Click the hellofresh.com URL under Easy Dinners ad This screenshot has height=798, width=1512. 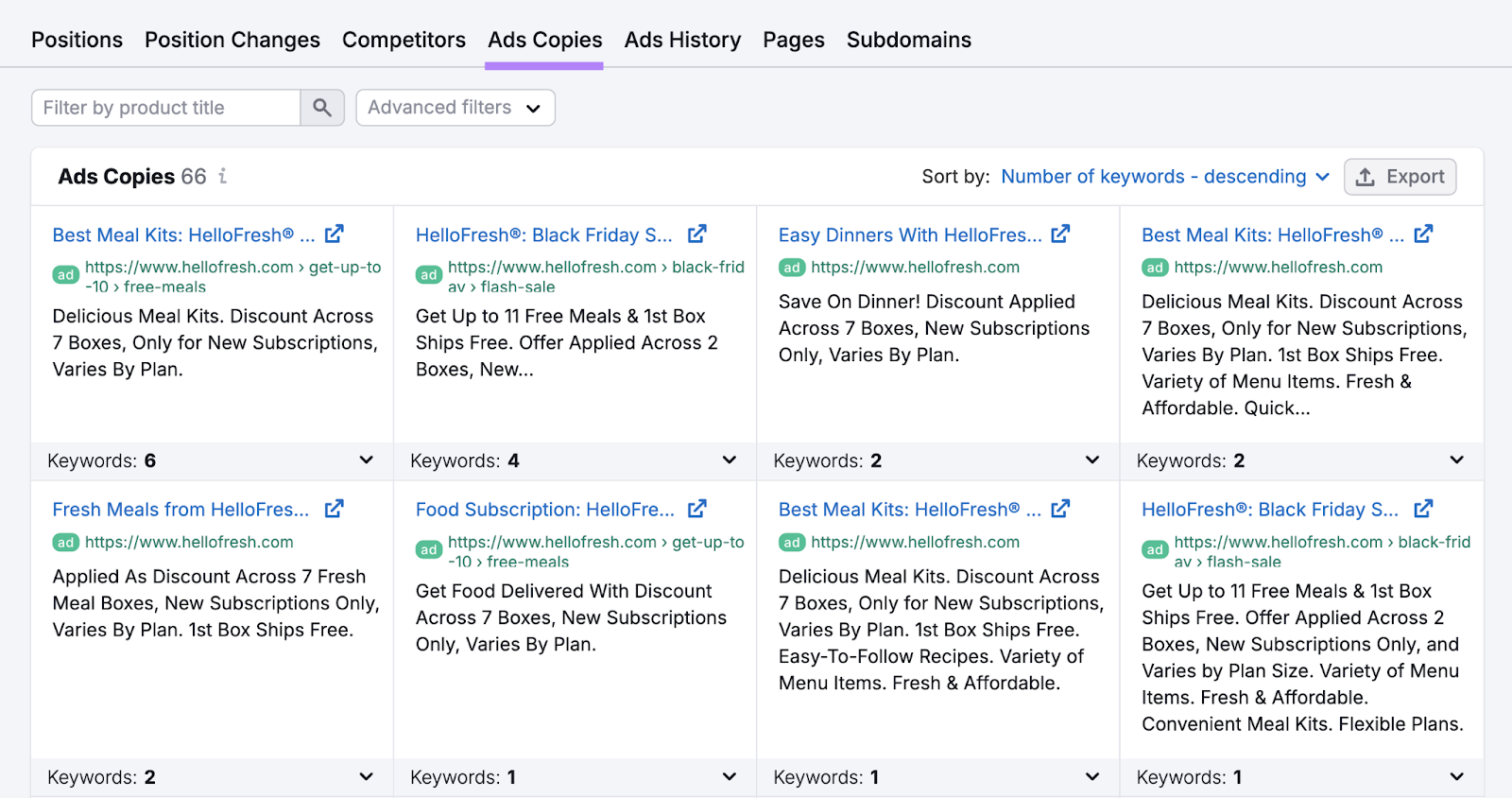click(915, 268)
